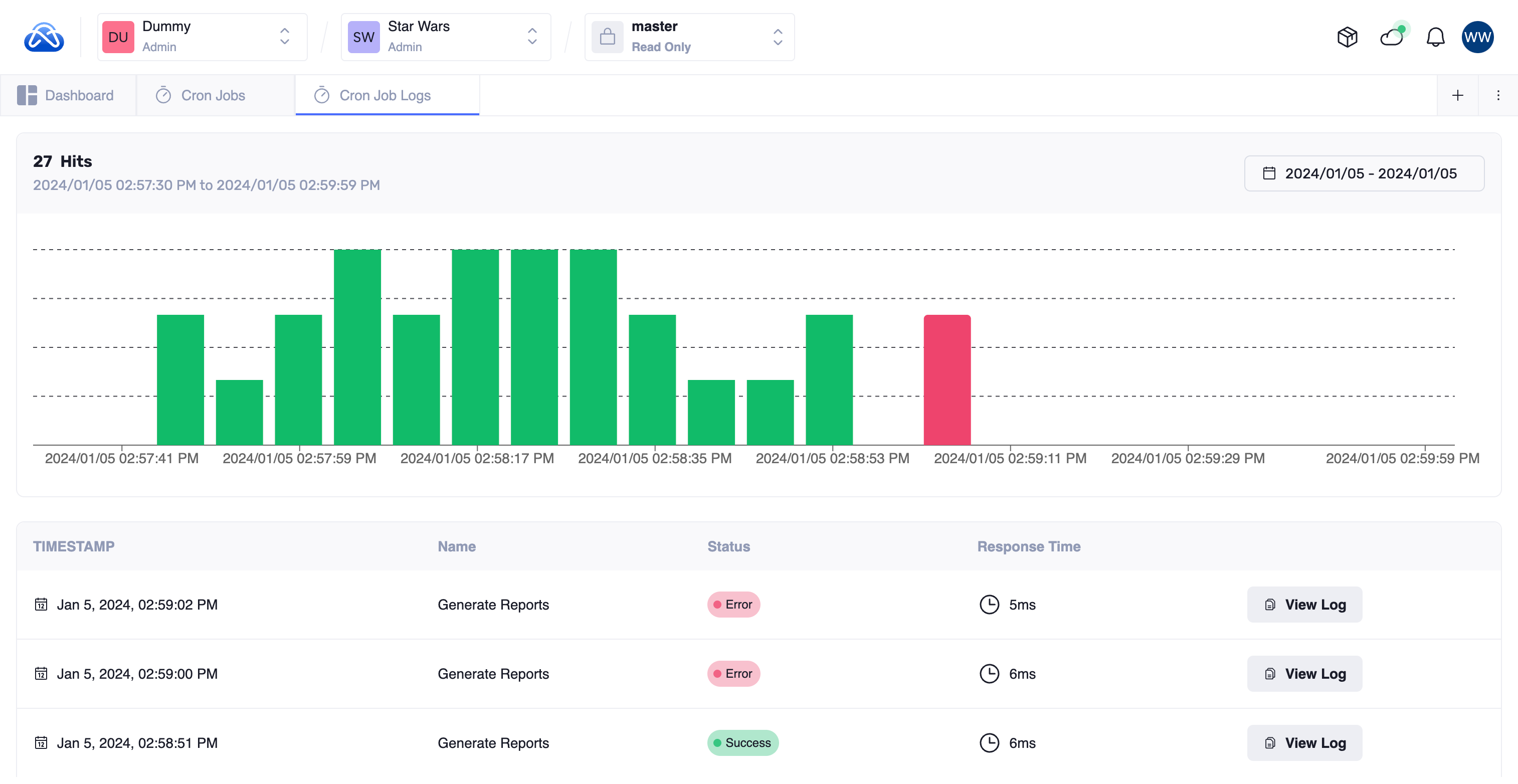This screenshot has width=1518, height=784.
Task: View Log for 02:59:02 PM entry
Action: tap(1304, 605)
